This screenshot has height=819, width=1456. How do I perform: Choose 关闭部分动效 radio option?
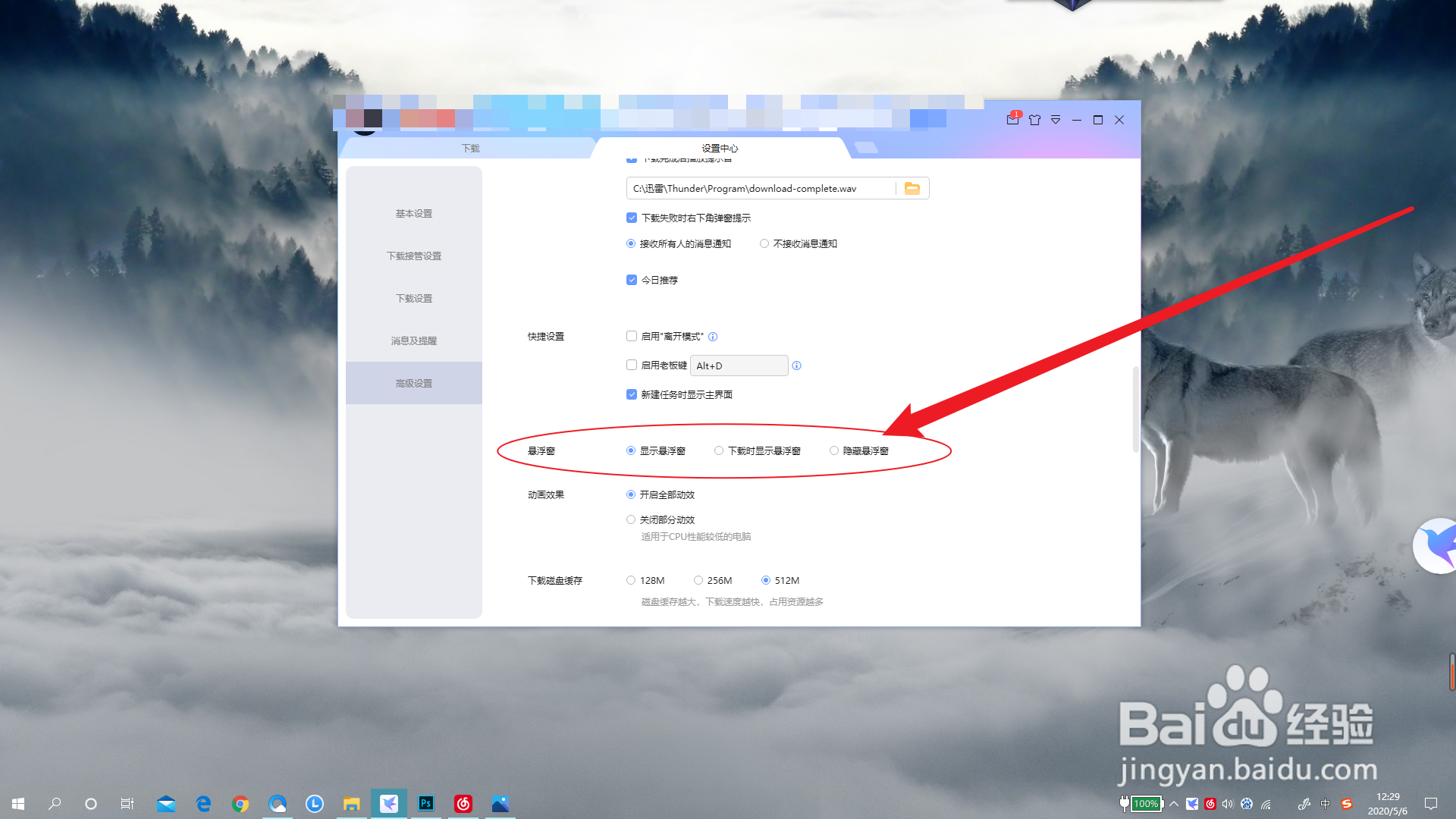click(631, 519)
